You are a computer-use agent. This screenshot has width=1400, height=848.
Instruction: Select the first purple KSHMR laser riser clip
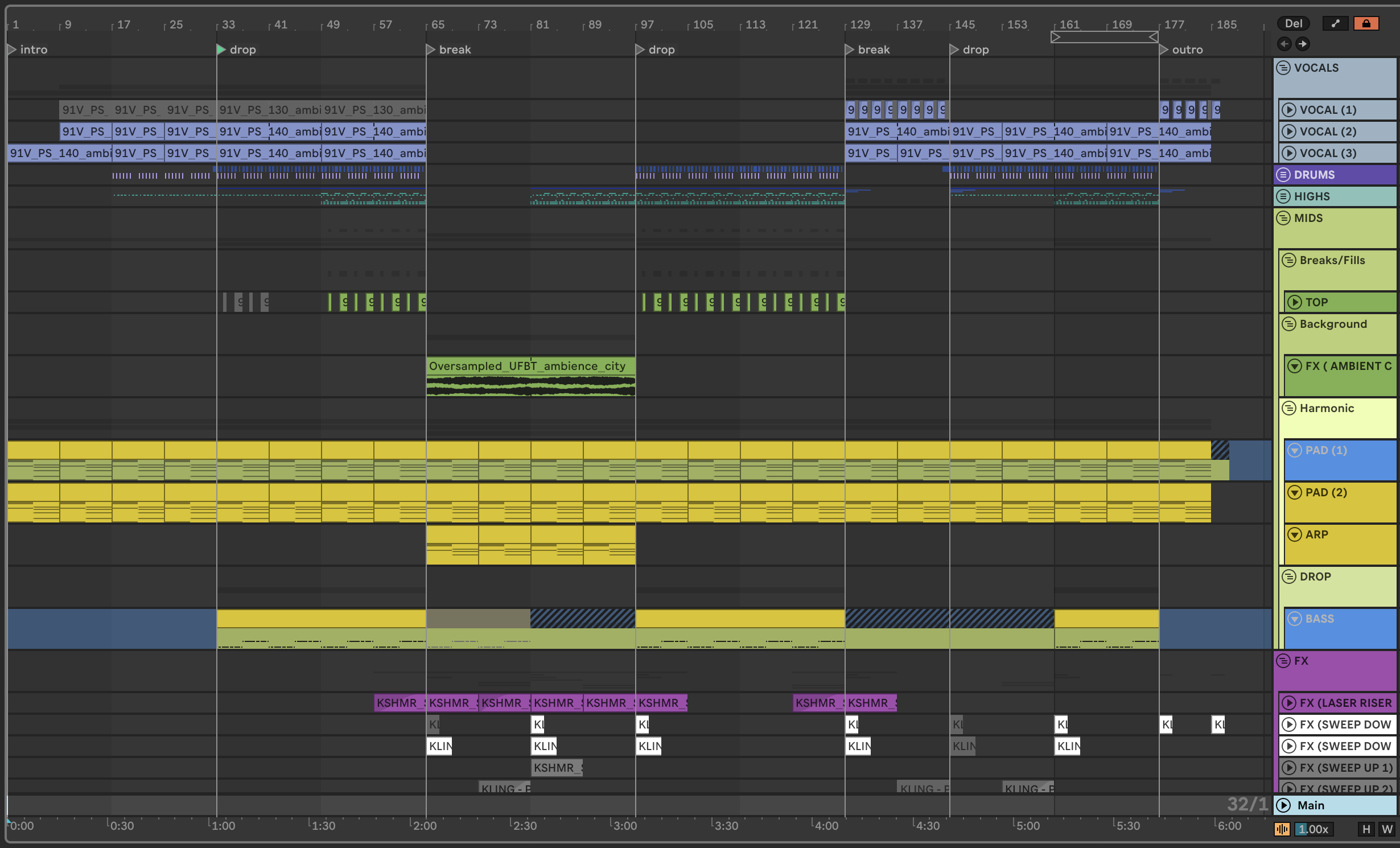pyautogui.click(x=400, y=703)
